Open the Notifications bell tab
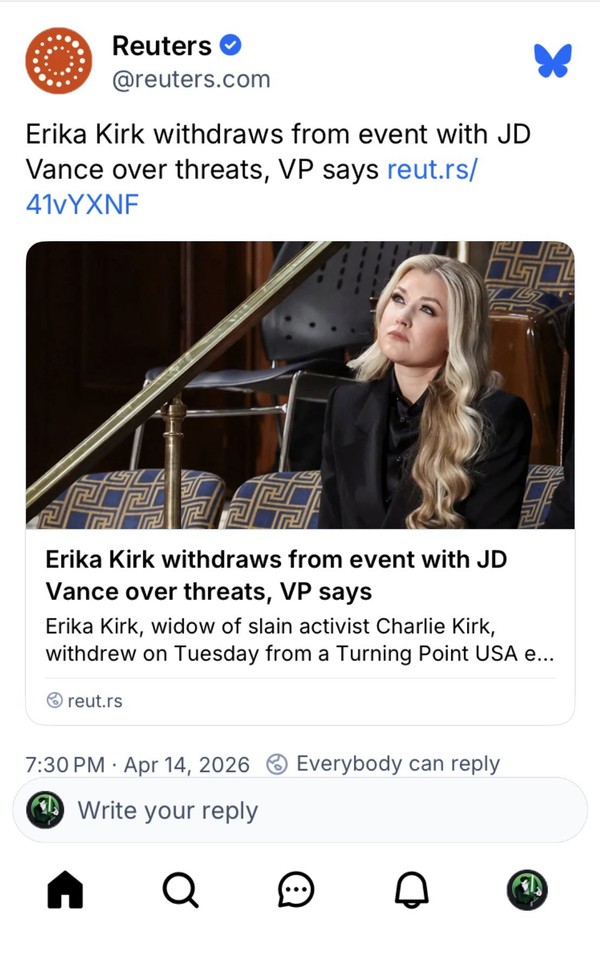Viewport: 600px width, 958px height. pos(412,889)
